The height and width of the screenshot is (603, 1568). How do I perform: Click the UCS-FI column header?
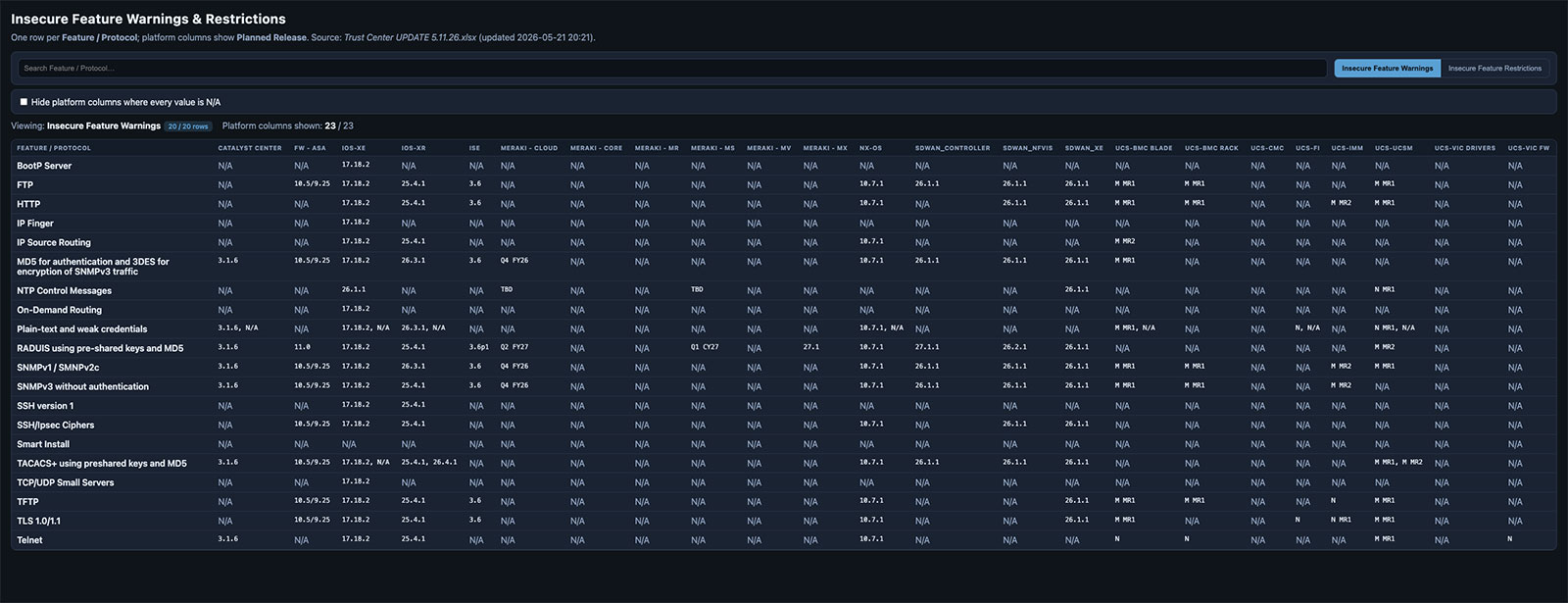coord(1307,148)
